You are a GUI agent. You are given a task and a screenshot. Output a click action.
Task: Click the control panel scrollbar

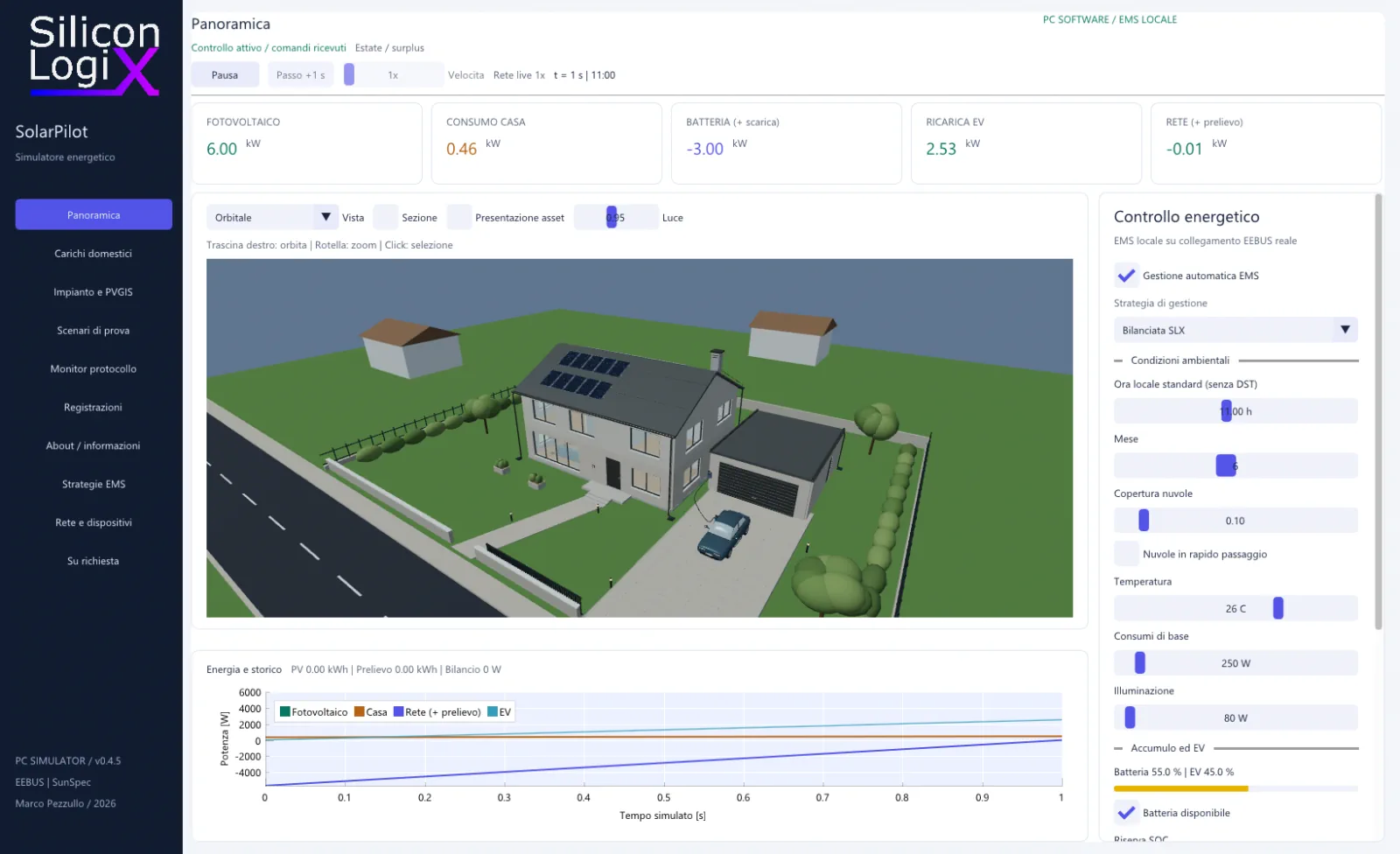point(1379,411)
